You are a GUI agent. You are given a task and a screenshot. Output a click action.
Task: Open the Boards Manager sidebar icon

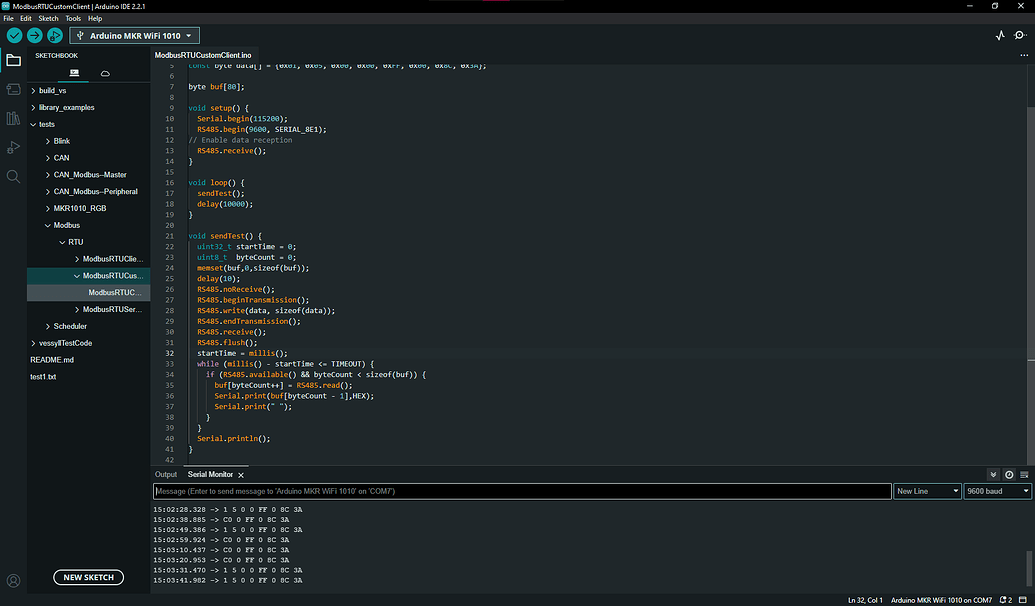click(x=13, y=89)
